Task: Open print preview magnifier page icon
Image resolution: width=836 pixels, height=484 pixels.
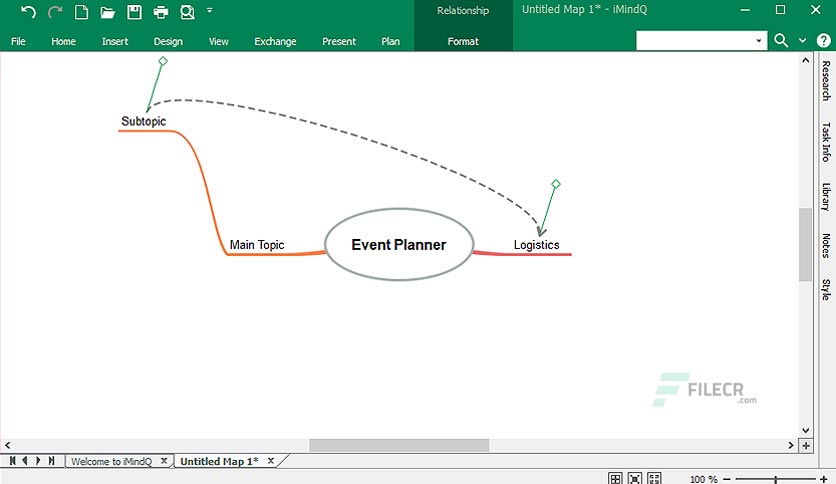Action: pos(187,12)
